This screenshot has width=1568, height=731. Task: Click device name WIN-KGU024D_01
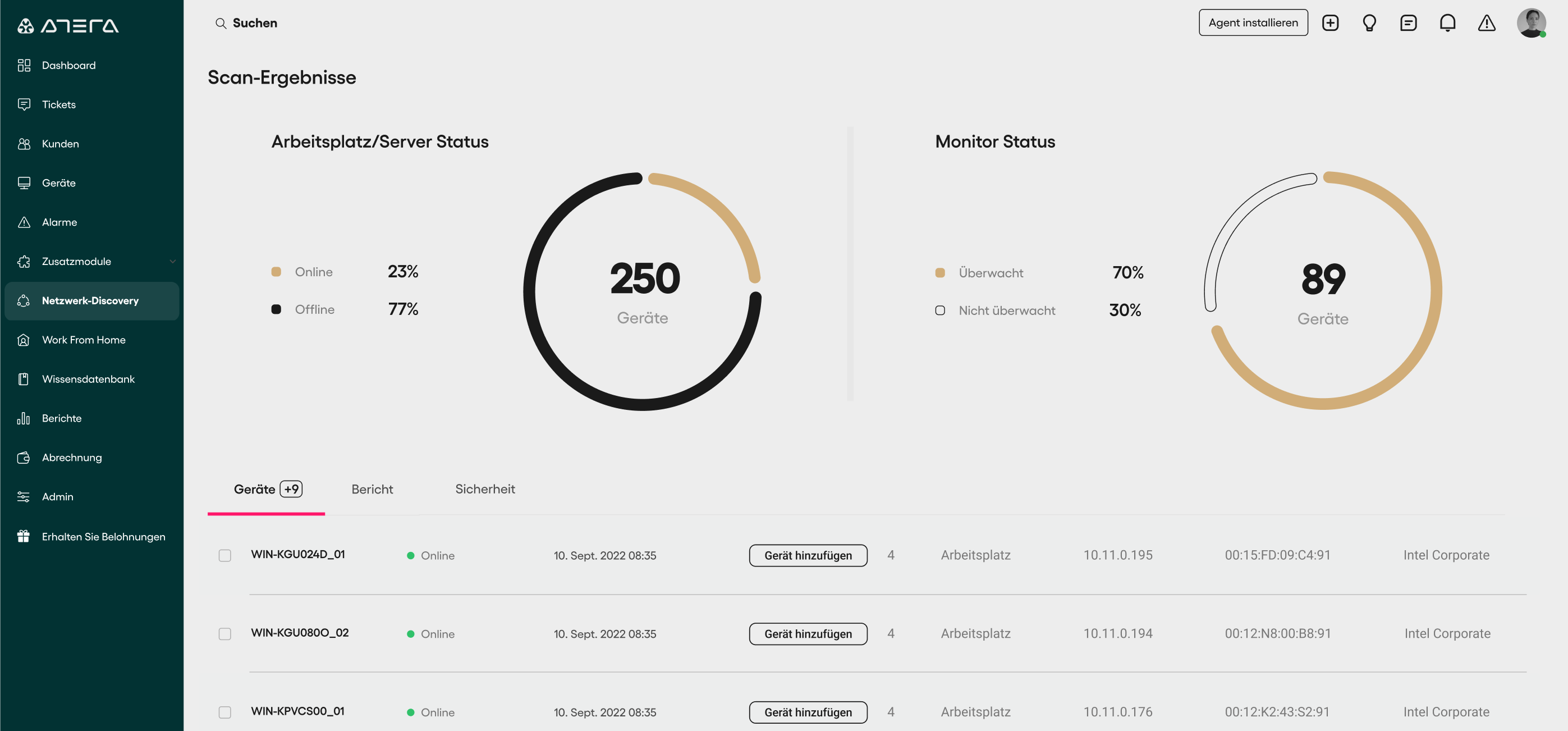[297, 554]
